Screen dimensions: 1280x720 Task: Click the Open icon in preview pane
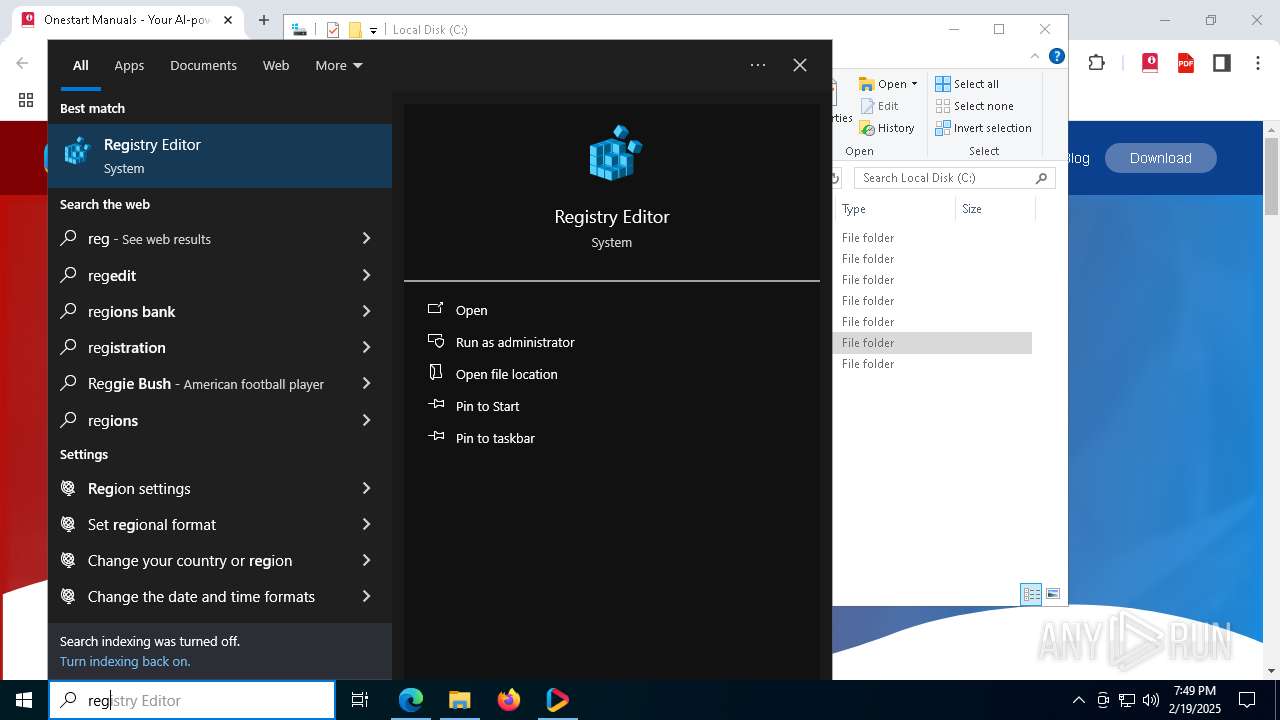(x=436, y=309)
